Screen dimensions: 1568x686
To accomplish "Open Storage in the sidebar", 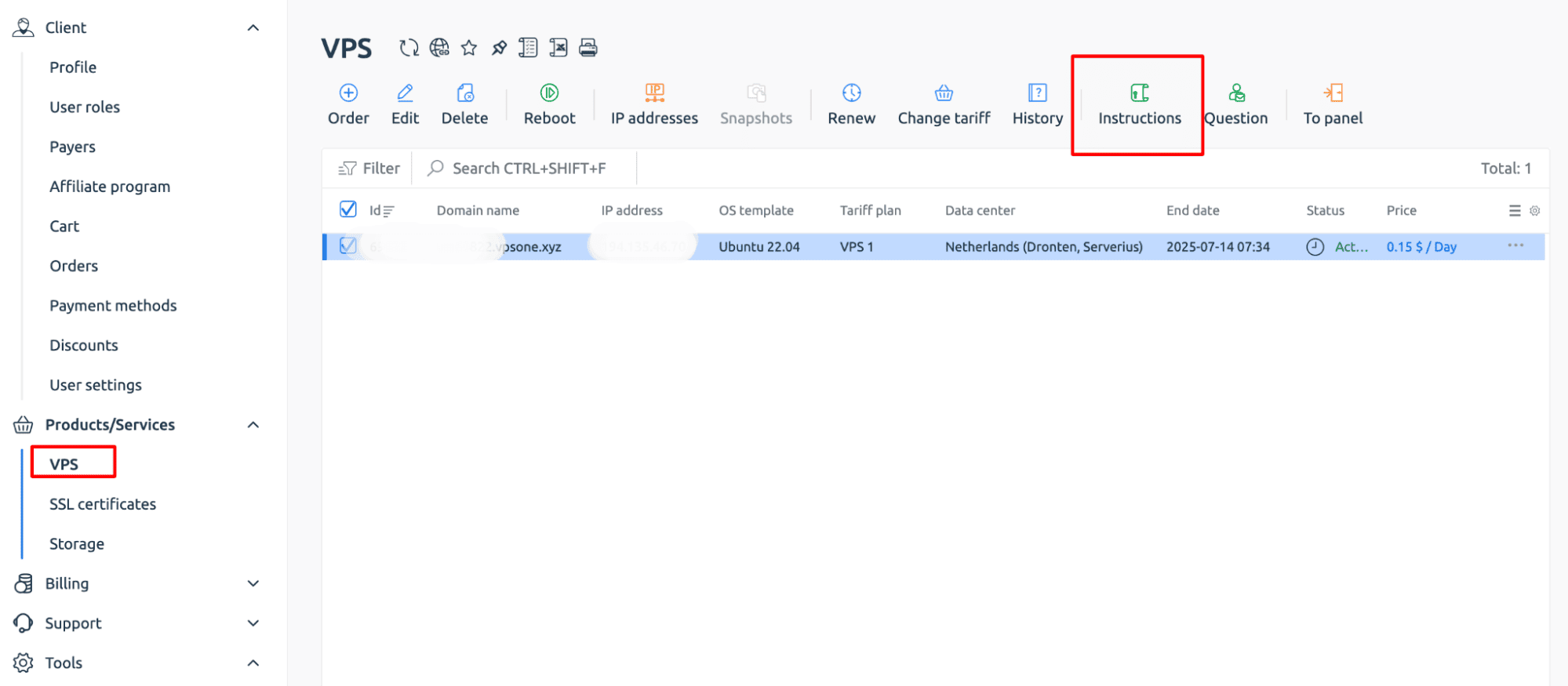I will pos(77,544).
